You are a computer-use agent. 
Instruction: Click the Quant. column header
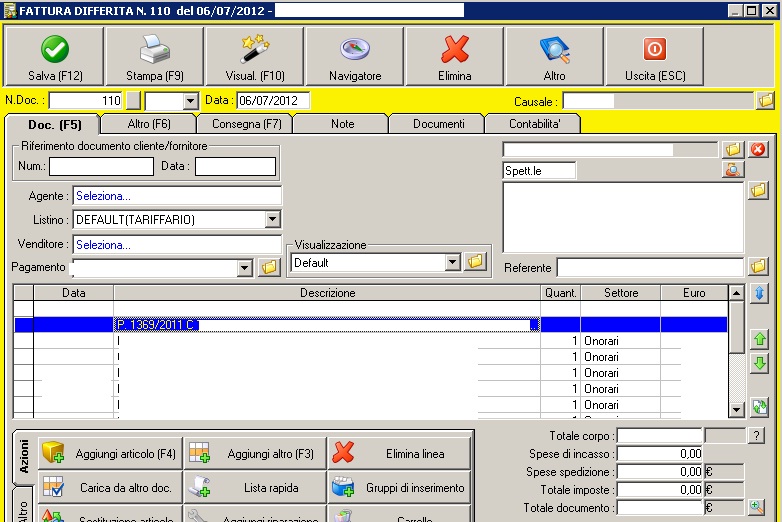(561, 293)
